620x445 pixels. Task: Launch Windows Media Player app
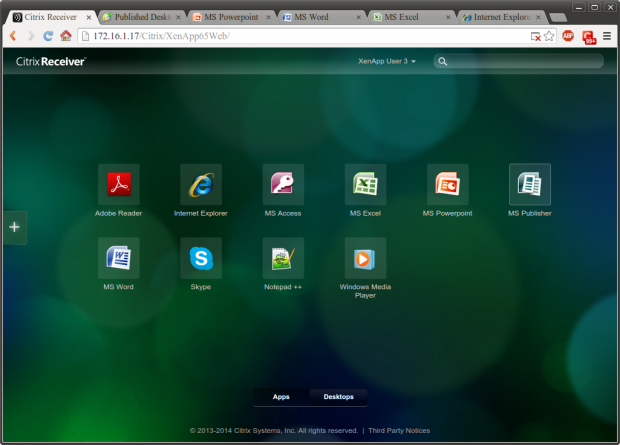[x=365, y=258]
